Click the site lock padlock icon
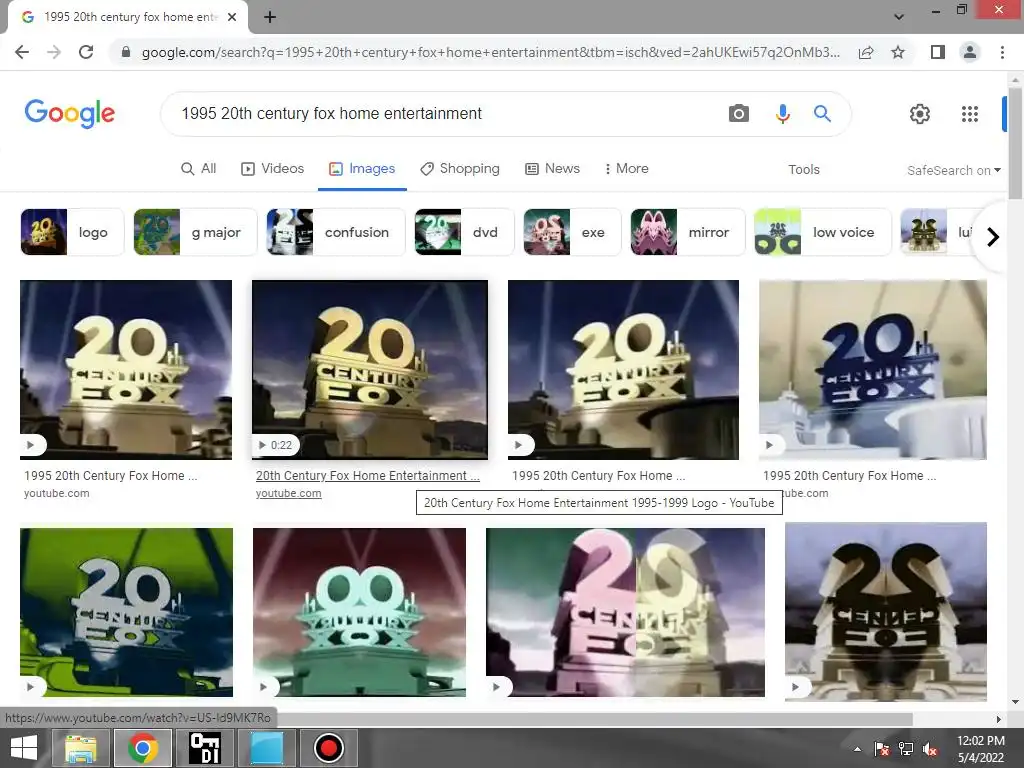 coord(126,52)
